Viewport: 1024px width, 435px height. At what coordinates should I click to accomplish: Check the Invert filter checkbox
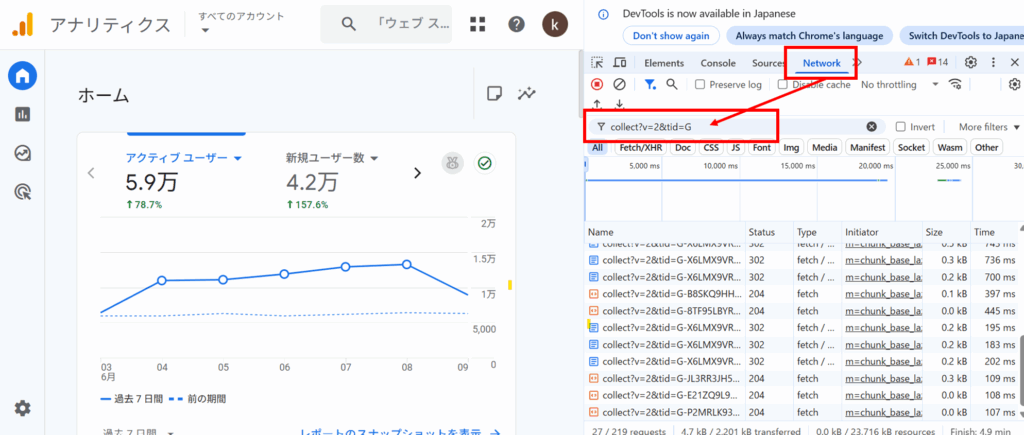(901, 127)
